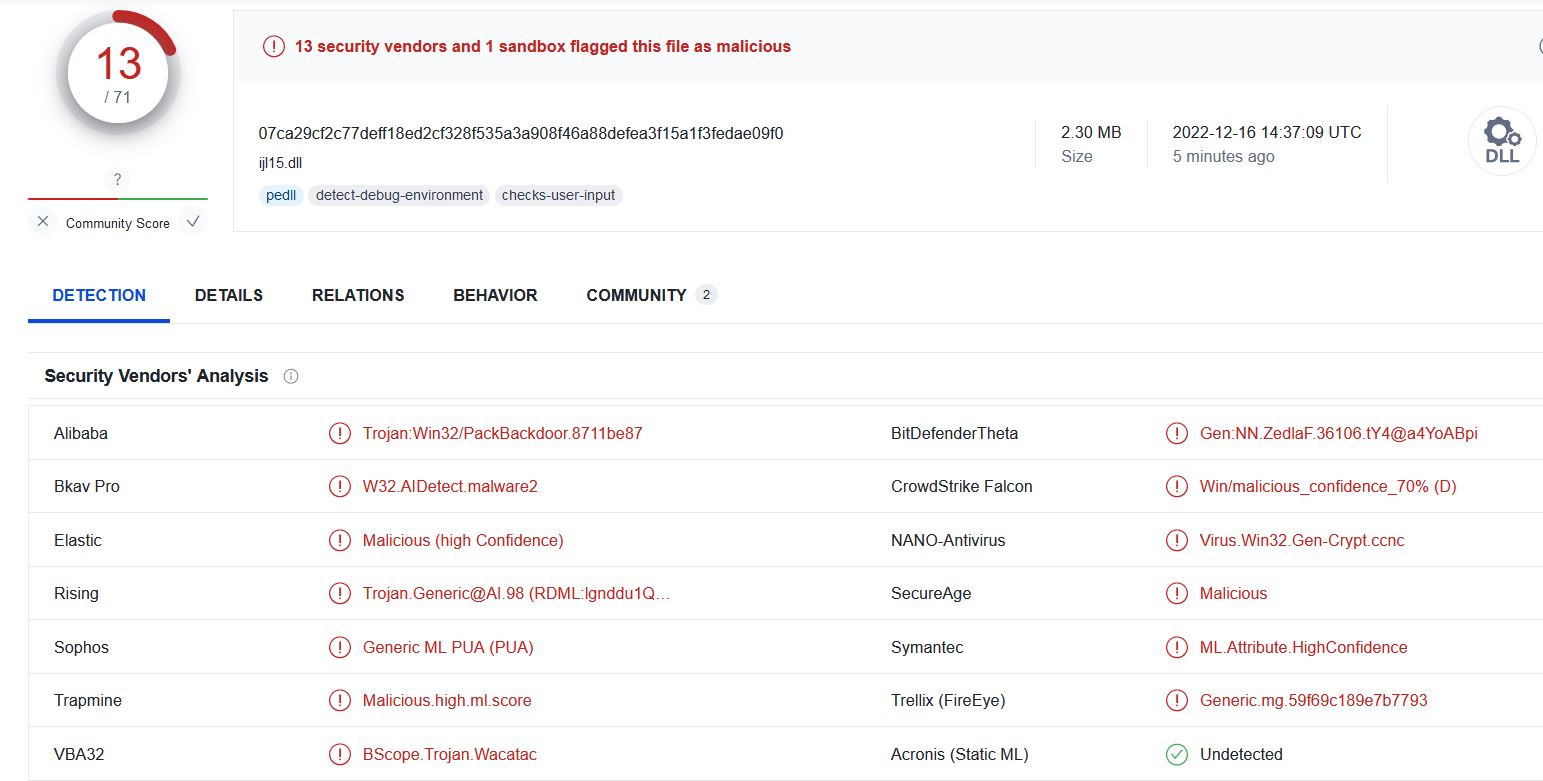
Task: Click ML.Attribute.HighConfidence result
Action: (1304, 647)
